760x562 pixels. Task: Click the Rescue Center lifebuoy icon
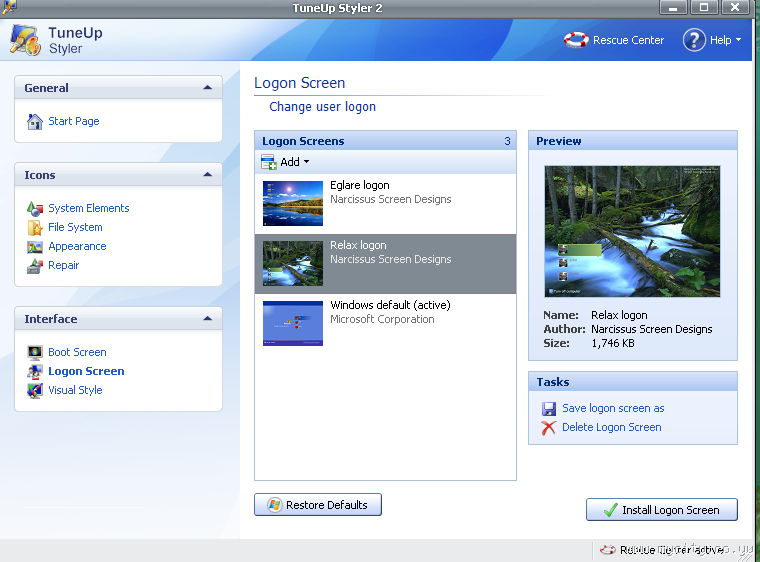point(576,40)
